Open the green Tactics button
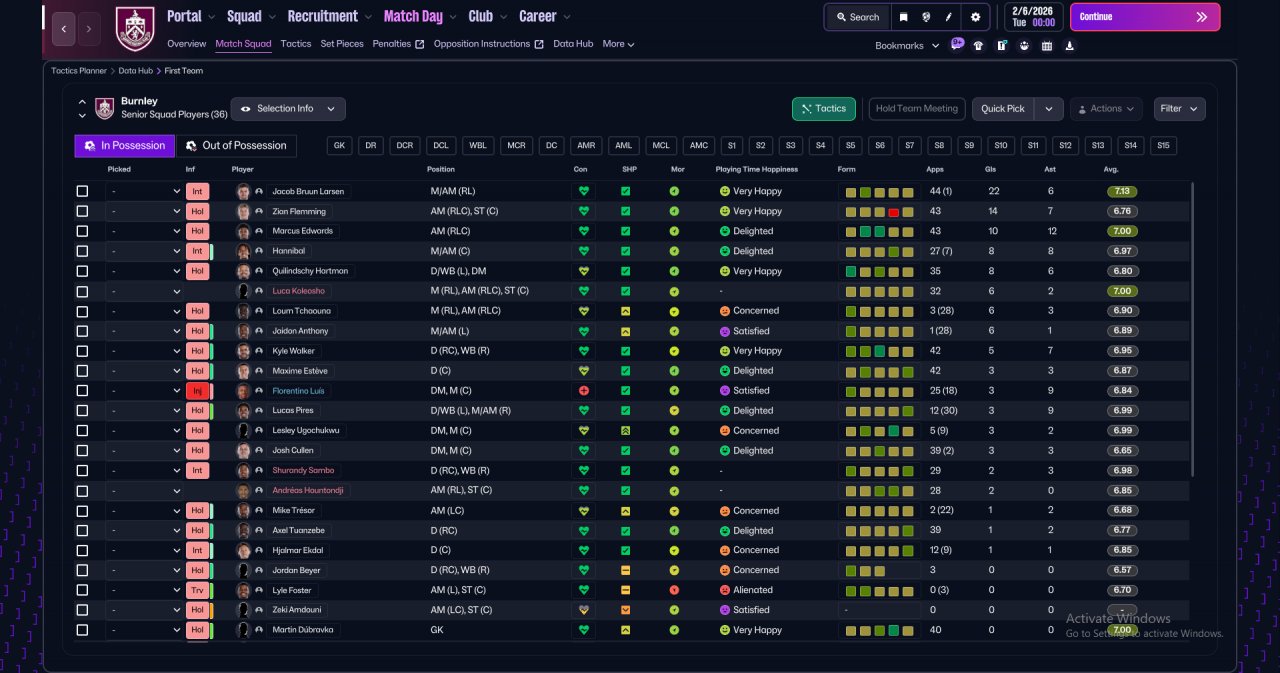This screenshot has width=1280, height=673. click(x=824, y=108)
